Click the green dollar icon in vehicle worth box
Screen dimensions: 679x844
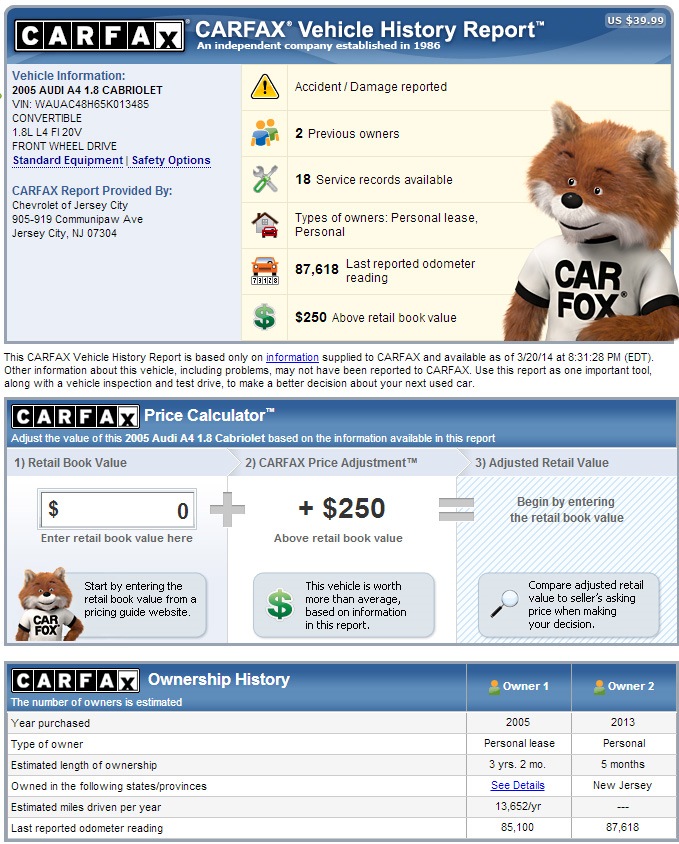coord(280,604)
